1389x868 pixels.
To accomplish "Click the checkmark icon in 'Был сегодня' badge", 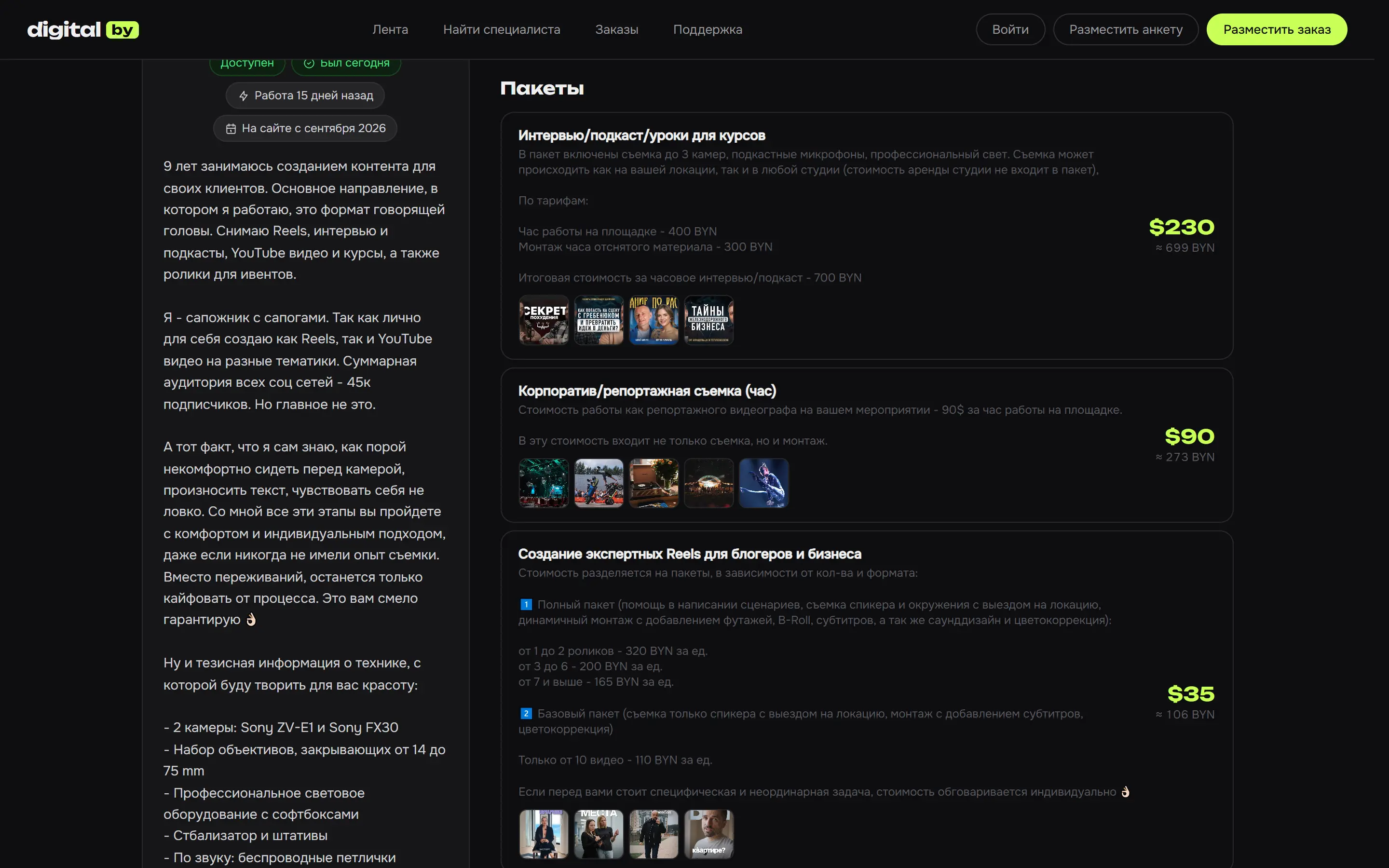I will [x=309, y=63].
